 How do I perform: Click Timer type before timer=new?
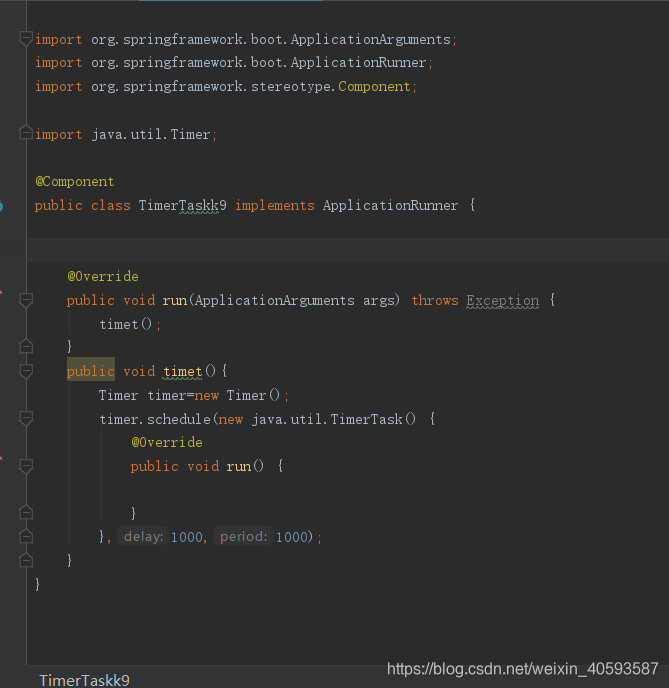(118, 395)
